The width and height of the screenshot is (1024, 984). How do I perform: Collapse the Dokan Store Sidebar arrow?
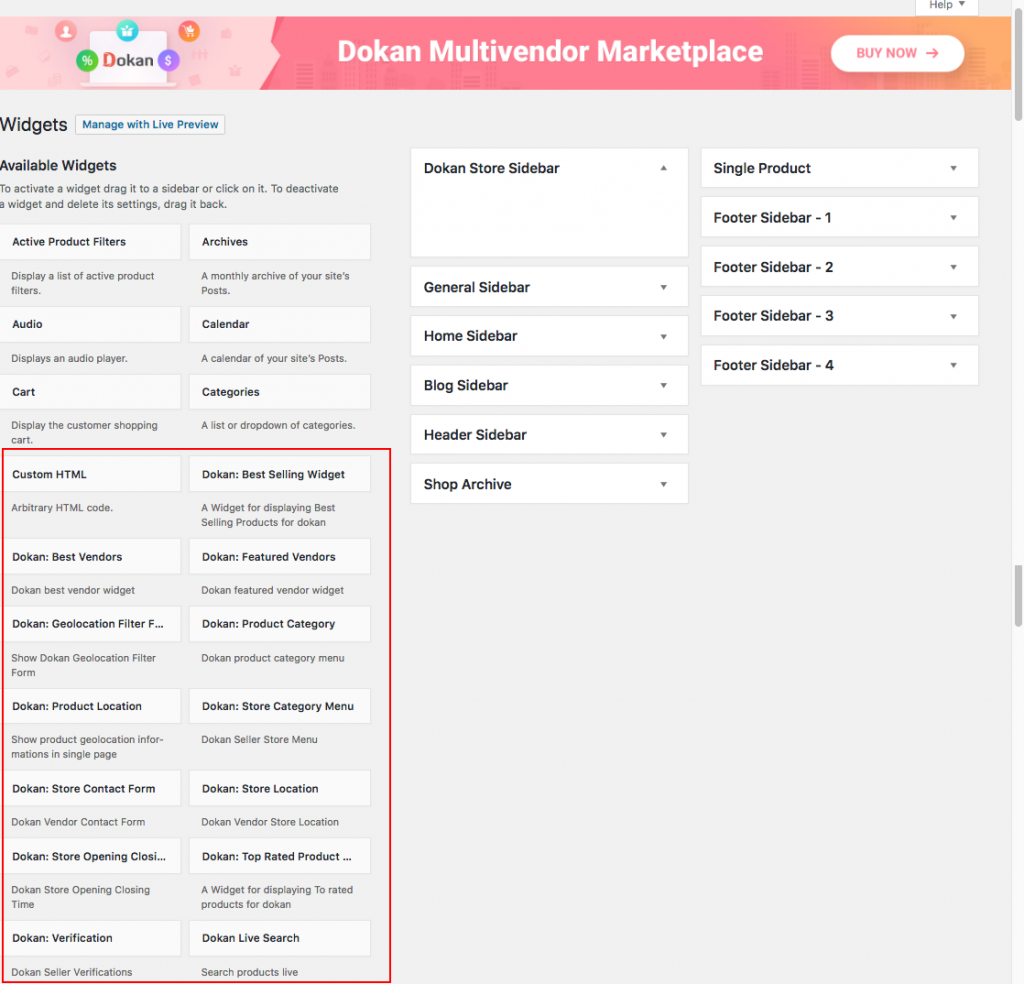click(x=664, y=168)
